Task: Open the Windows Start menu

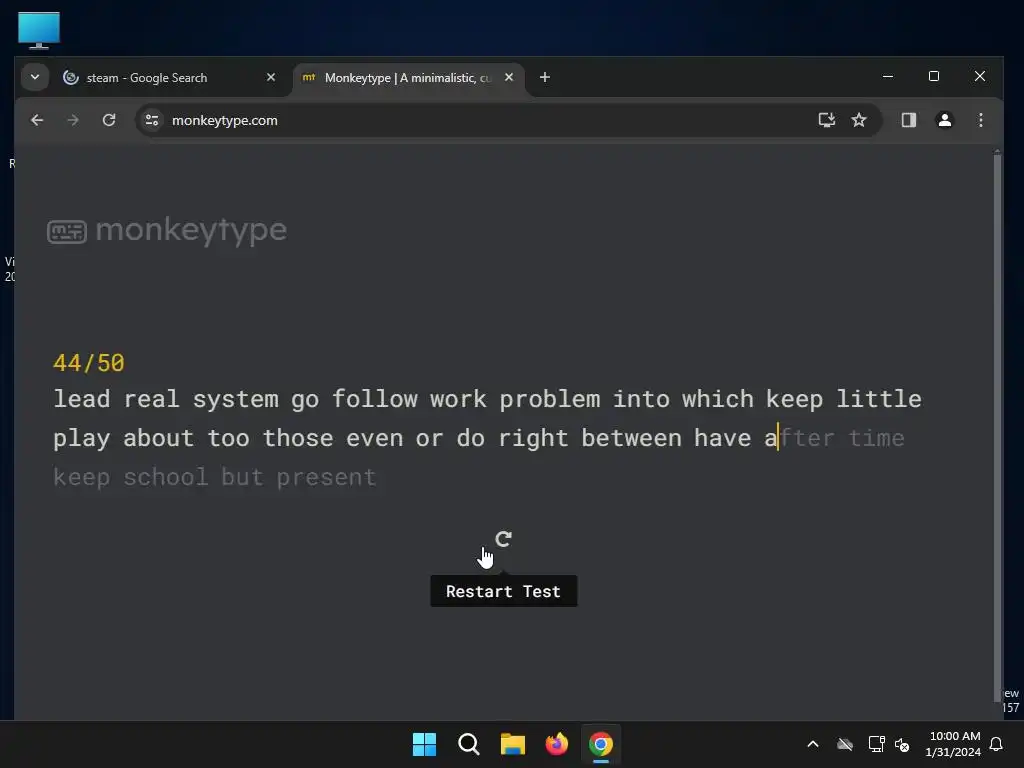Action: 424,744
